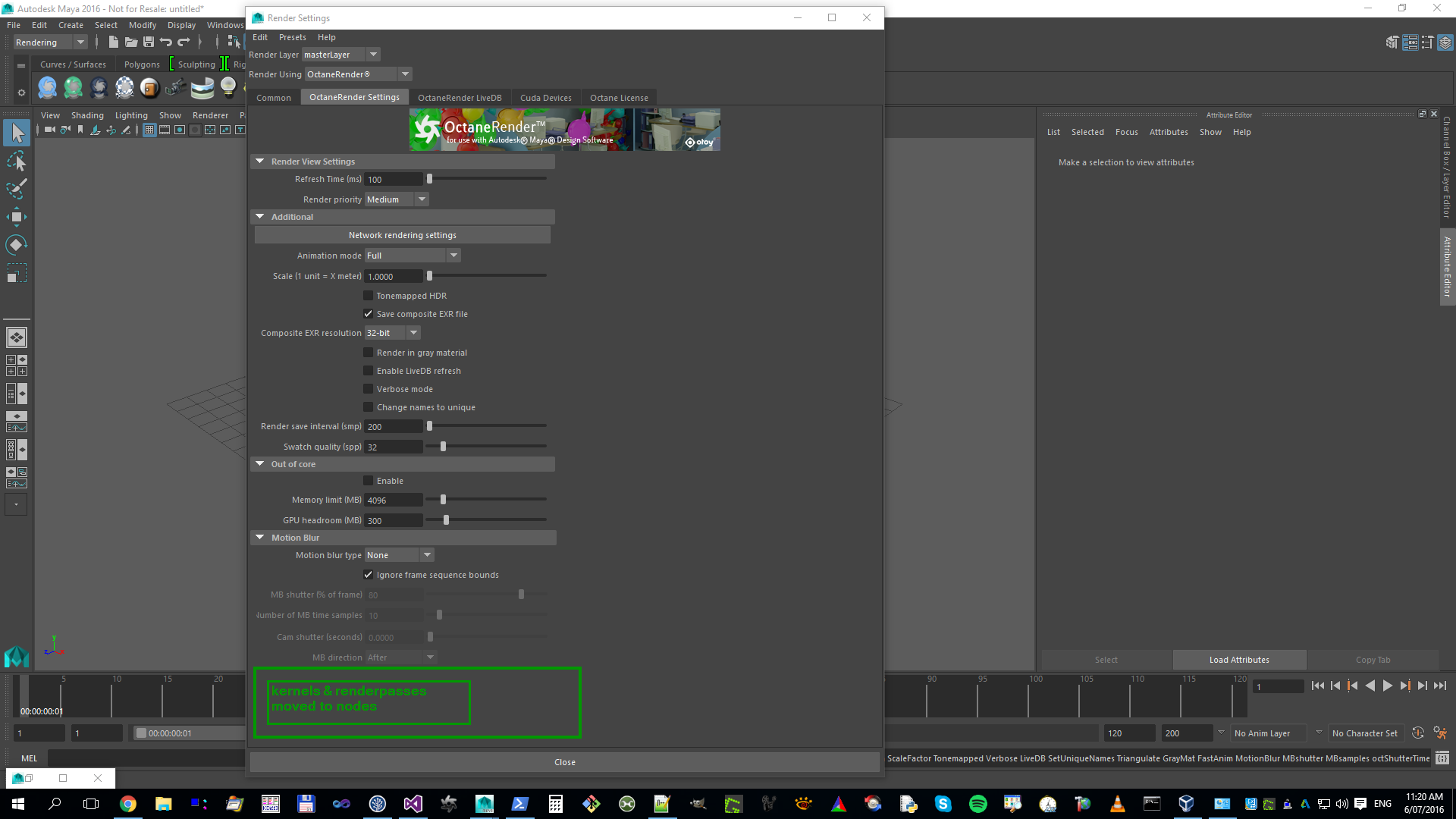This screenshot has width=1456, height=819.
Task: Pick the Lasso select tool
Action: coord(16,162)
